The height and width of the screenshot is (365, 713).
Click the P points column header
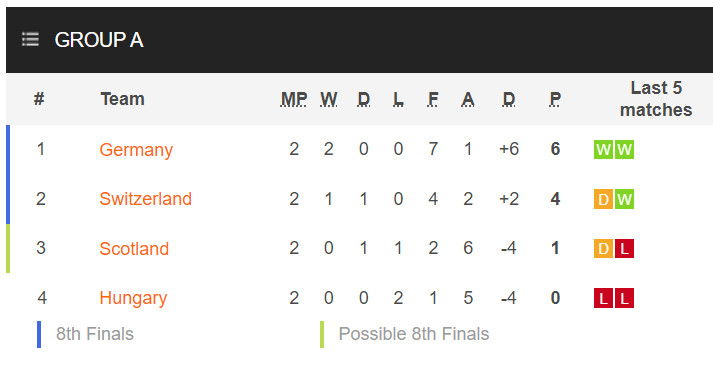click(x=555, y=99)
